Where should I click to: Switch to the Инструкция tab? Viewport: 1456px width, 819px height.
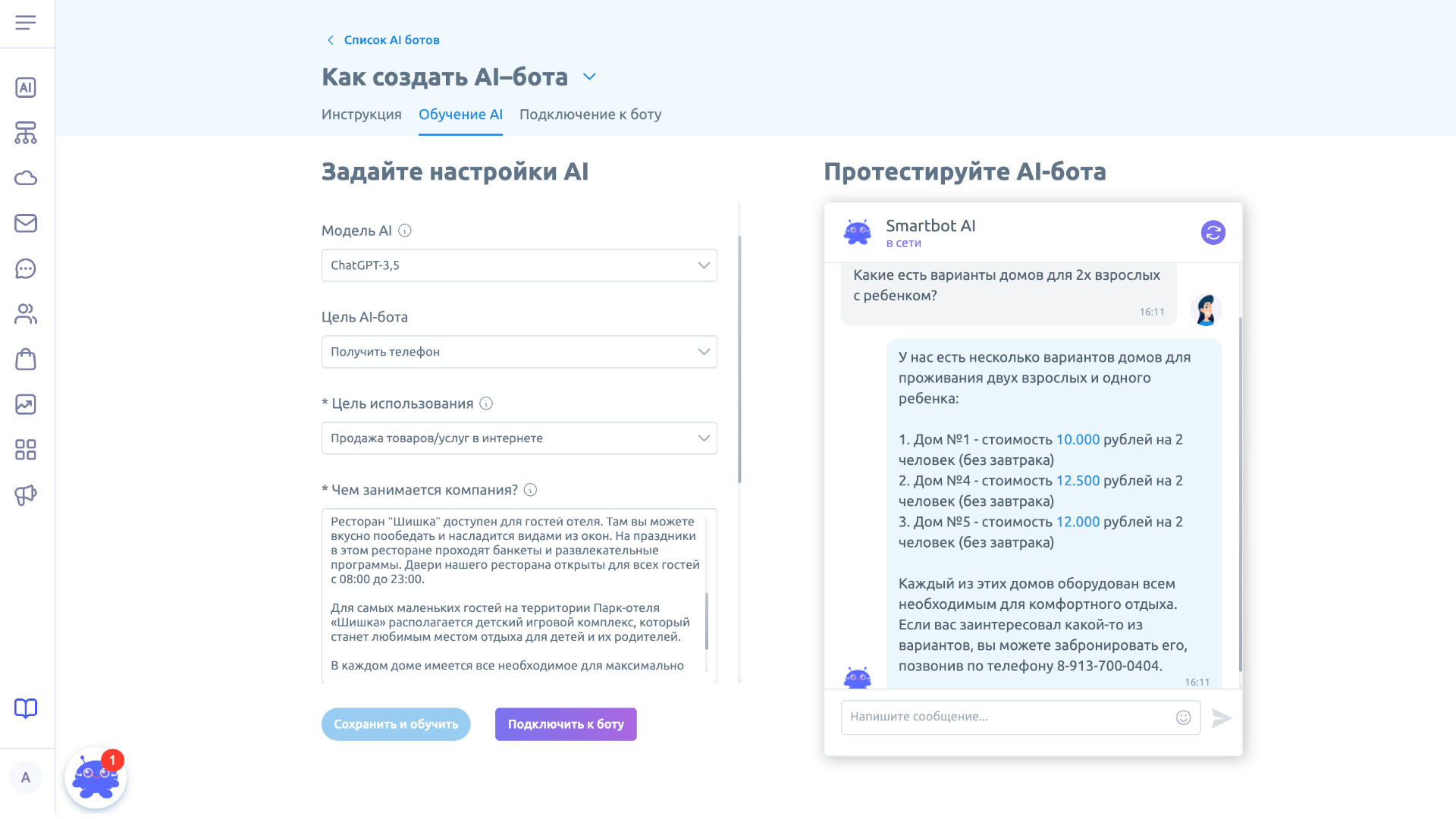coord(362,115)
